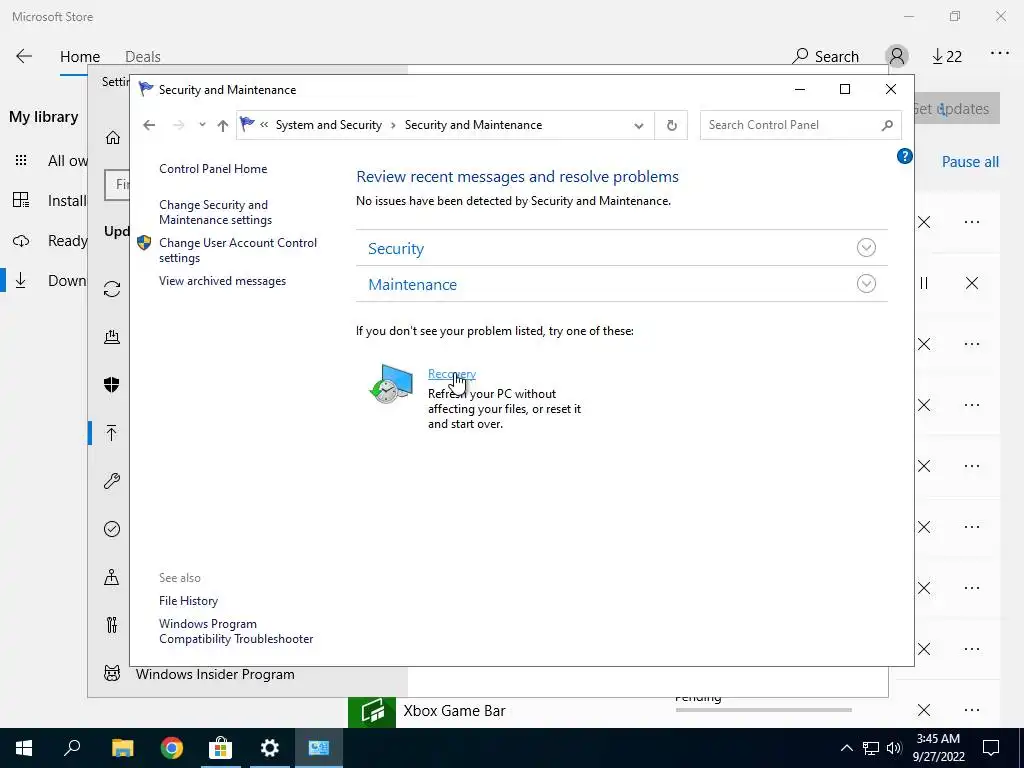Open downloads indicator showing 22
The width and height of the screenshot is (1024, 768).
946,57
